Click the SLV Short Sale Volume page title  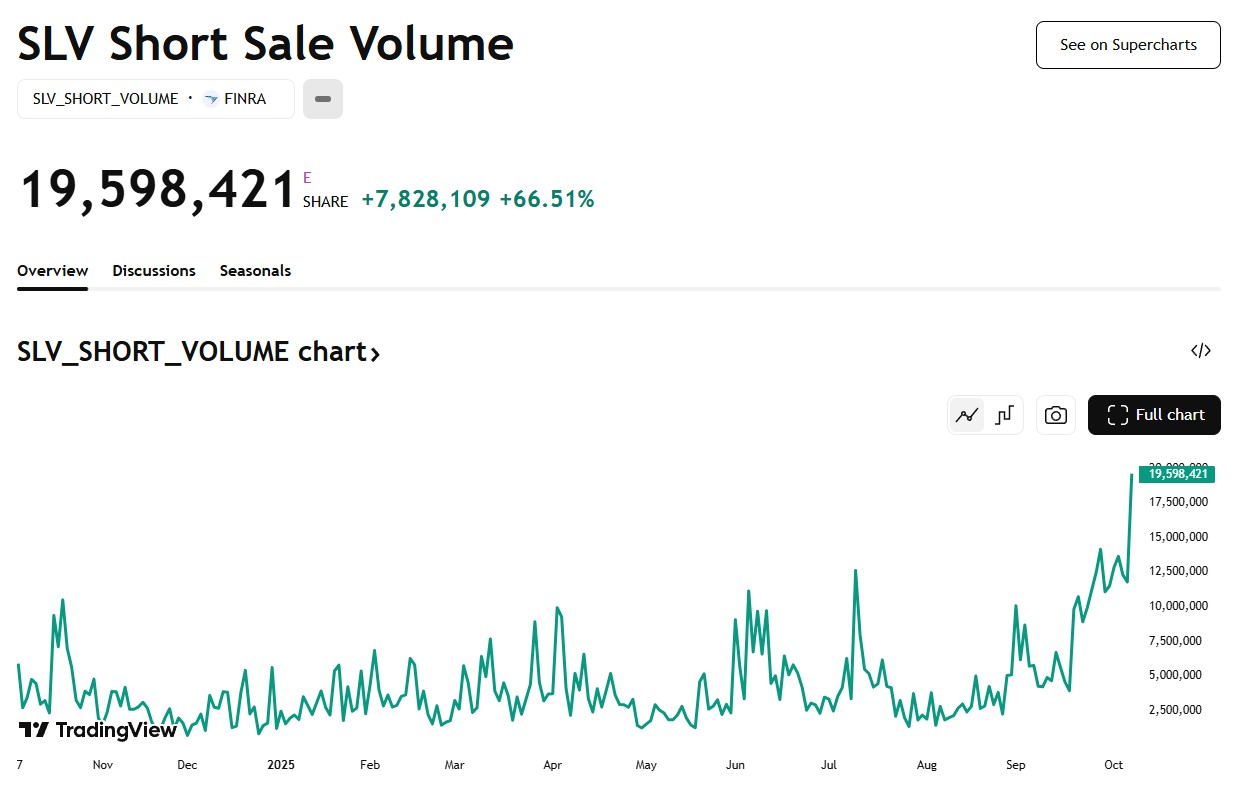point(266,44)
